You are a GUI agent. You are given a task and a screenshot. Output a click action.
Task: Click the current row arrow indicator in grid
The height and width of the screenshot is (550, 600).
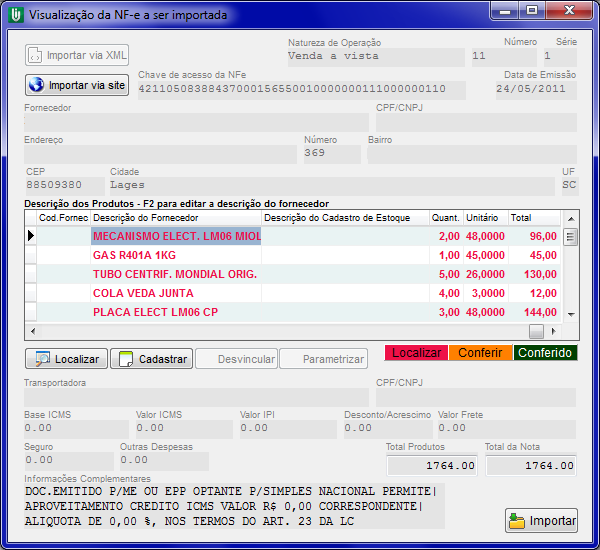(30, 236)
